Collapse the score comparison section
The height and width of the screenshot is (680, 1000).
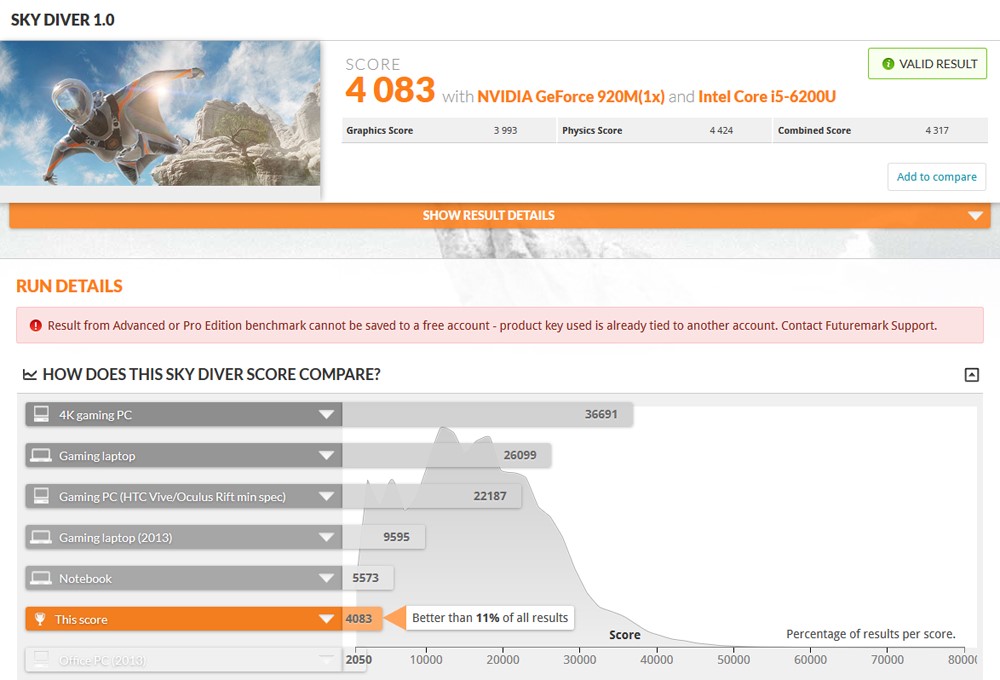point(971,374)
